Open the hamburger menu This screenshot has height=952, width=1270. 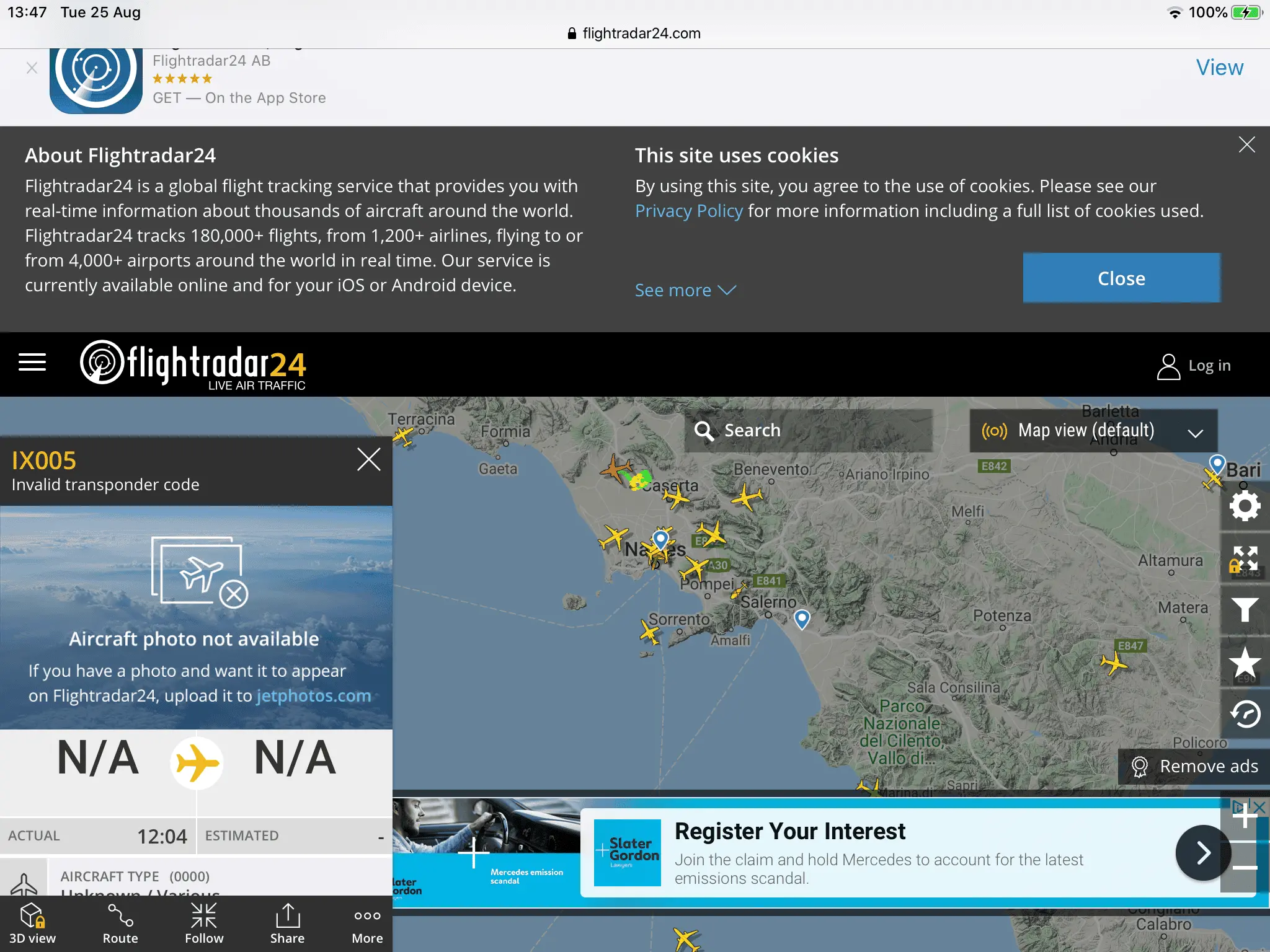click(32, 363)
